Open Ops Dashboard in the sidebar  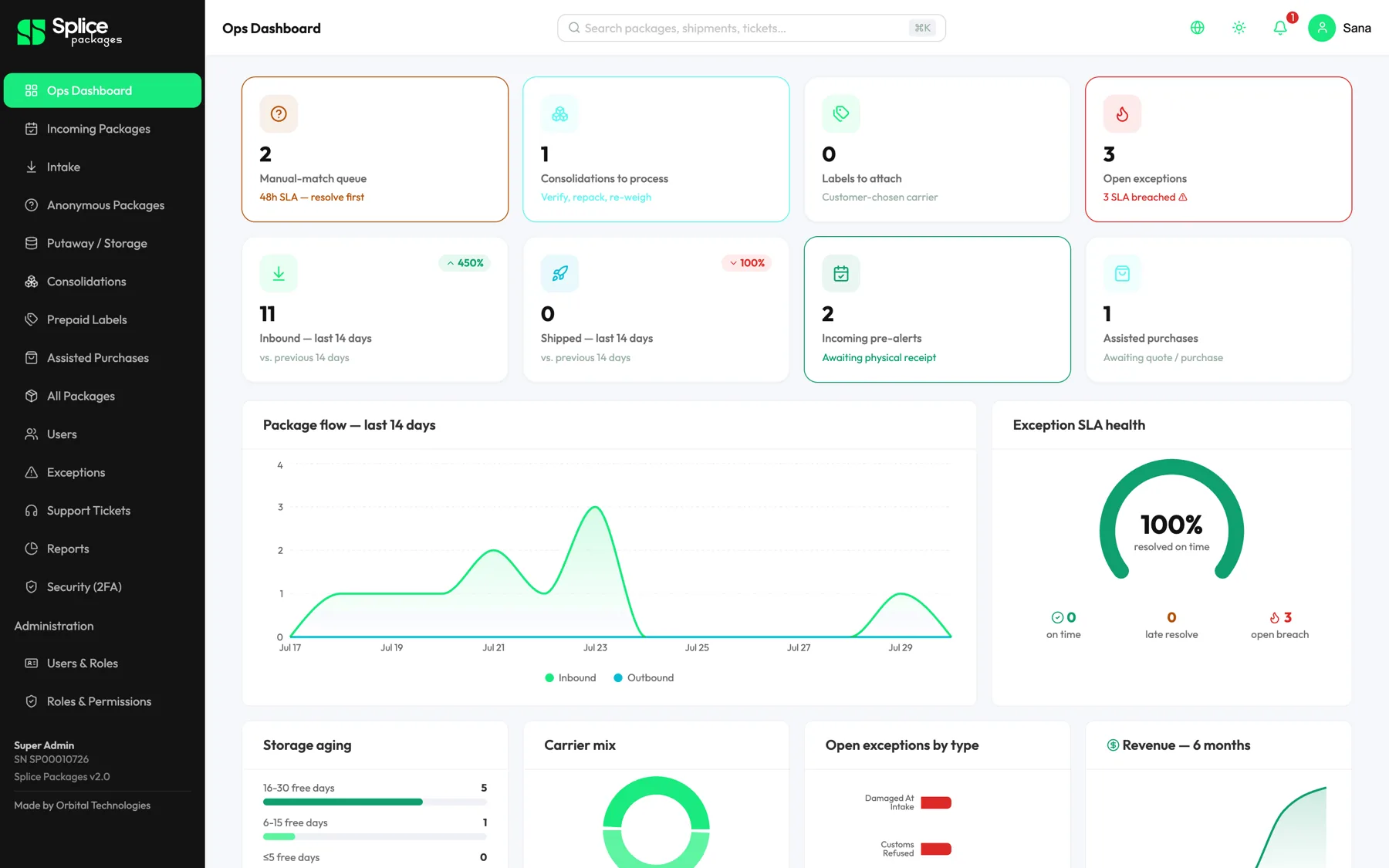[x=103, y=90]
